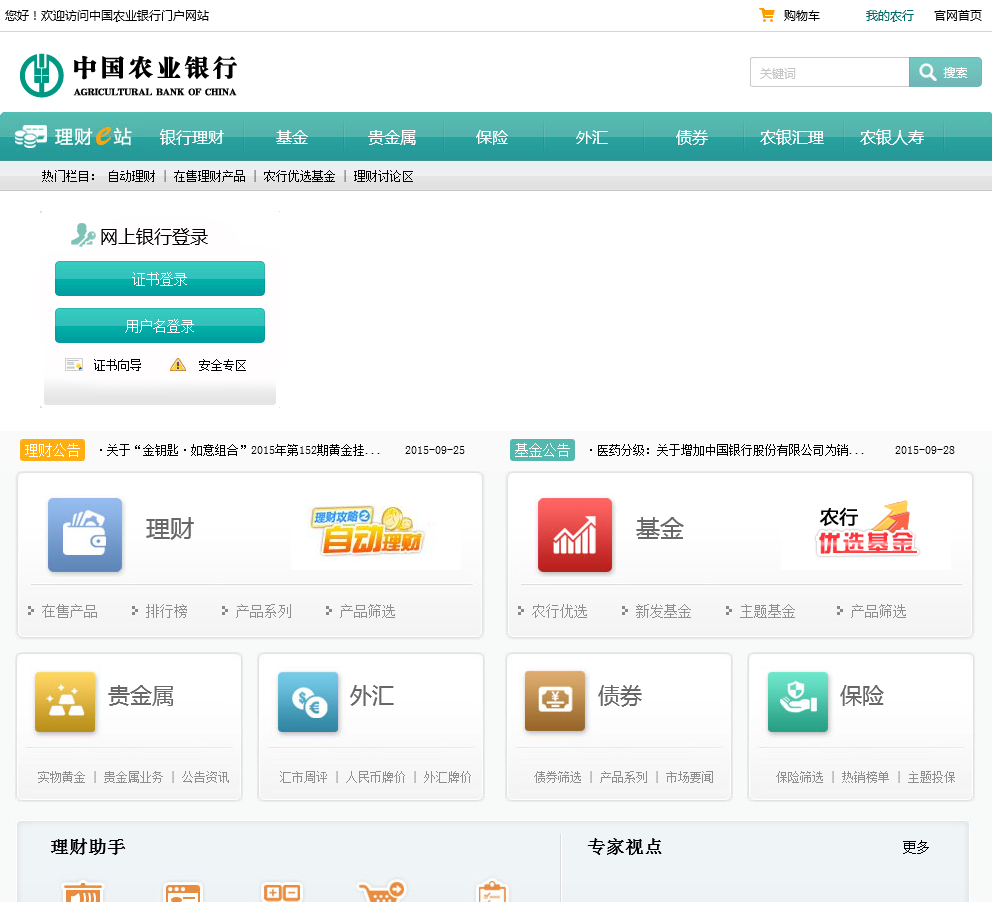
Task: Click the 农行优选基金 banner image
Action: coord(866,530)
